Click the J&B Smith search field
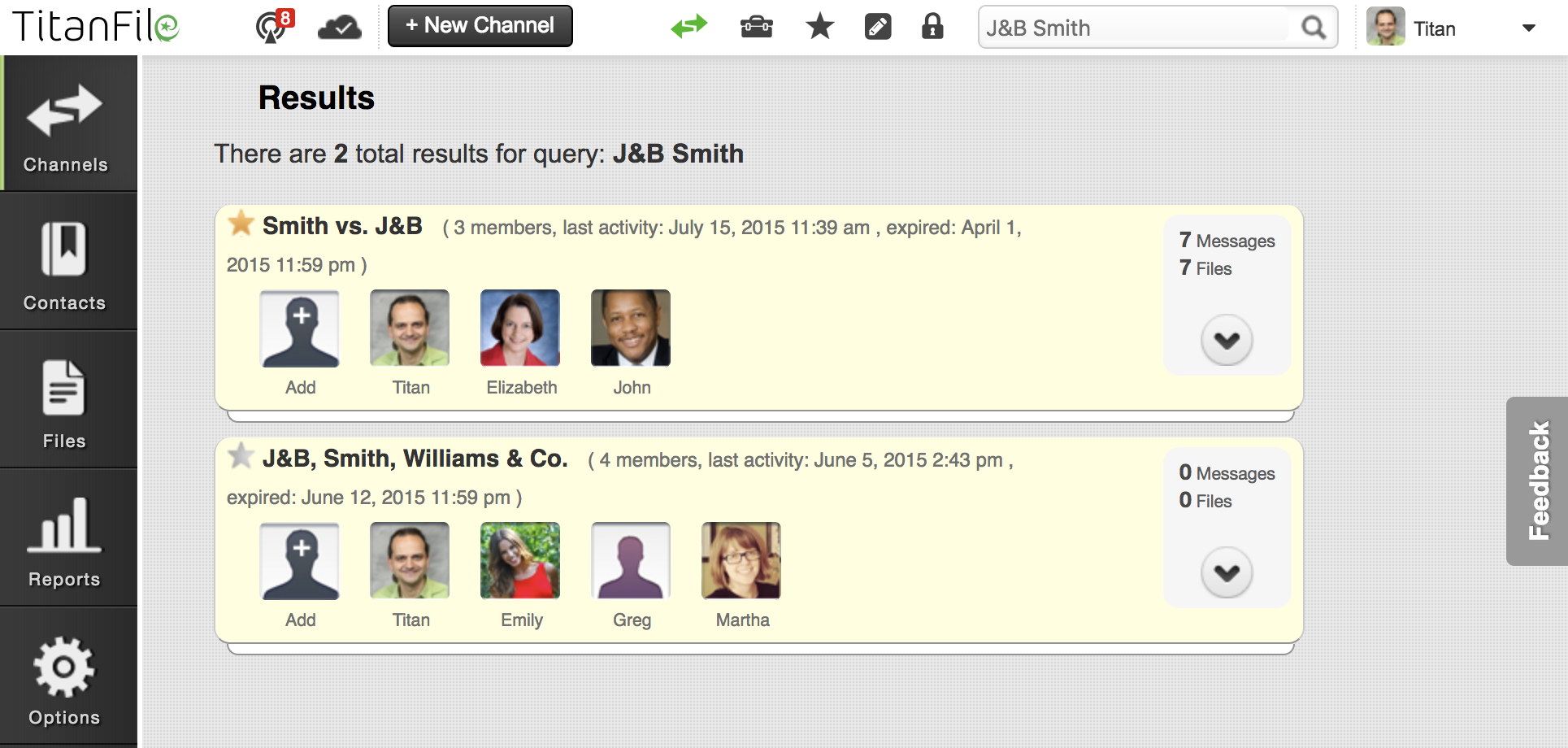This screenshot has height=748, width=1568. tap(1135, 28)
